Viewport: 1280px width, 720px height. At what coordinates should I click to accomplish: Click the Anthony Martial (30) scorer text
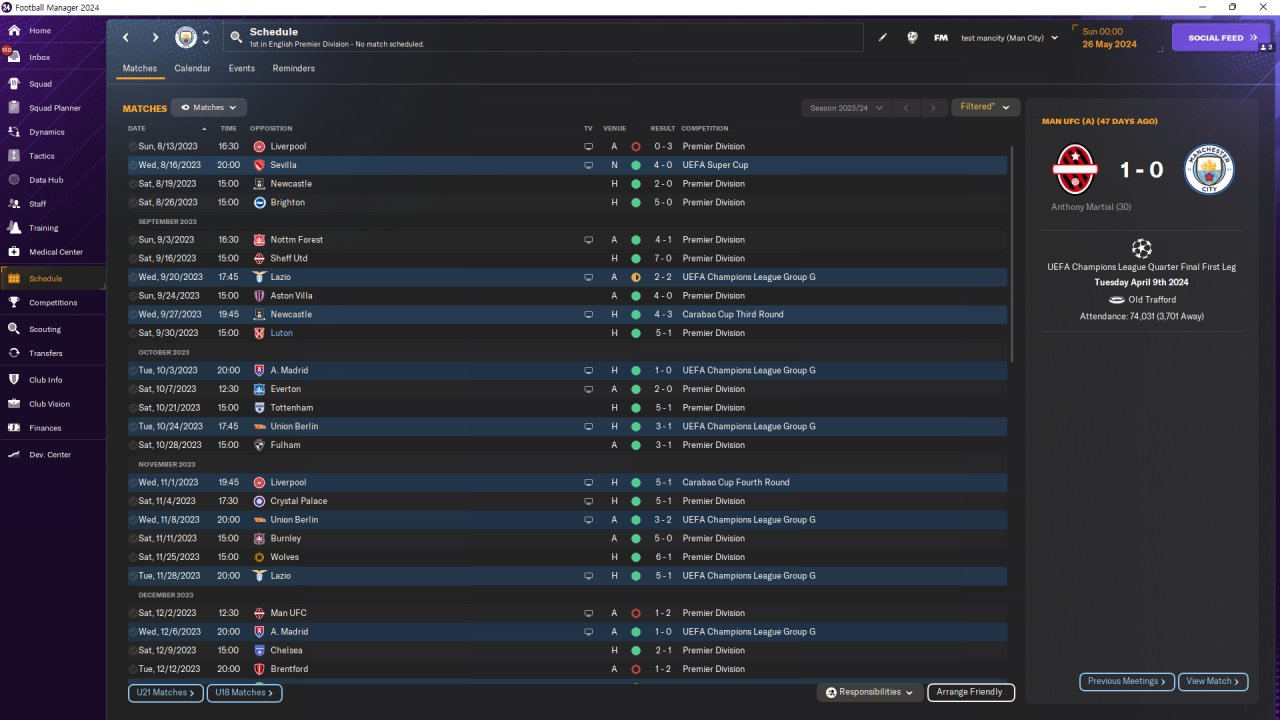pyautogui.click(x=1091, y=207)
